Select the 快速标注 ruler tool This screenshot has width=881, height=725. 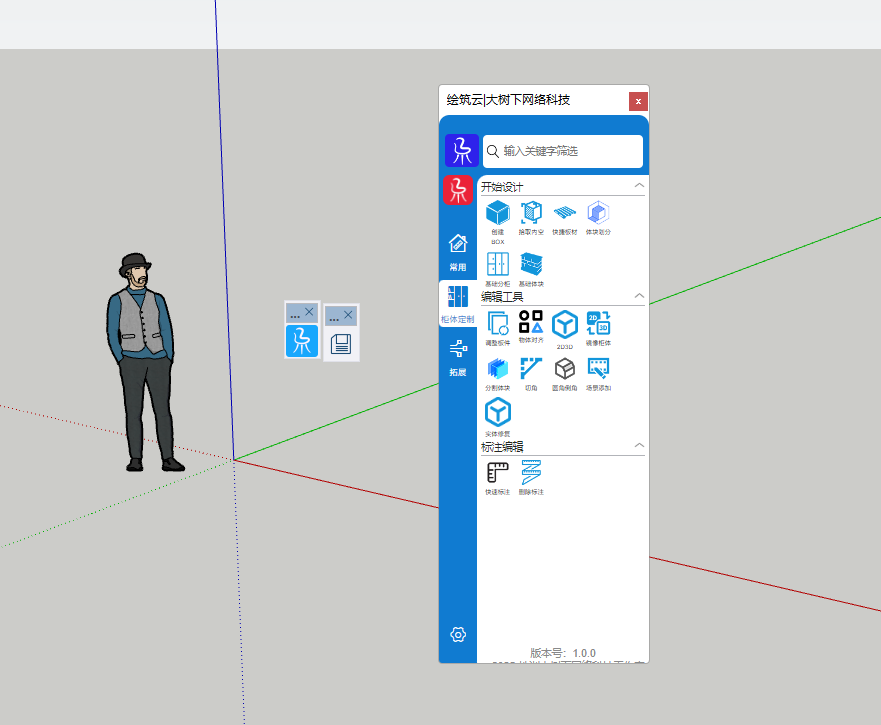pyautogui.click(x=497, y=472)
